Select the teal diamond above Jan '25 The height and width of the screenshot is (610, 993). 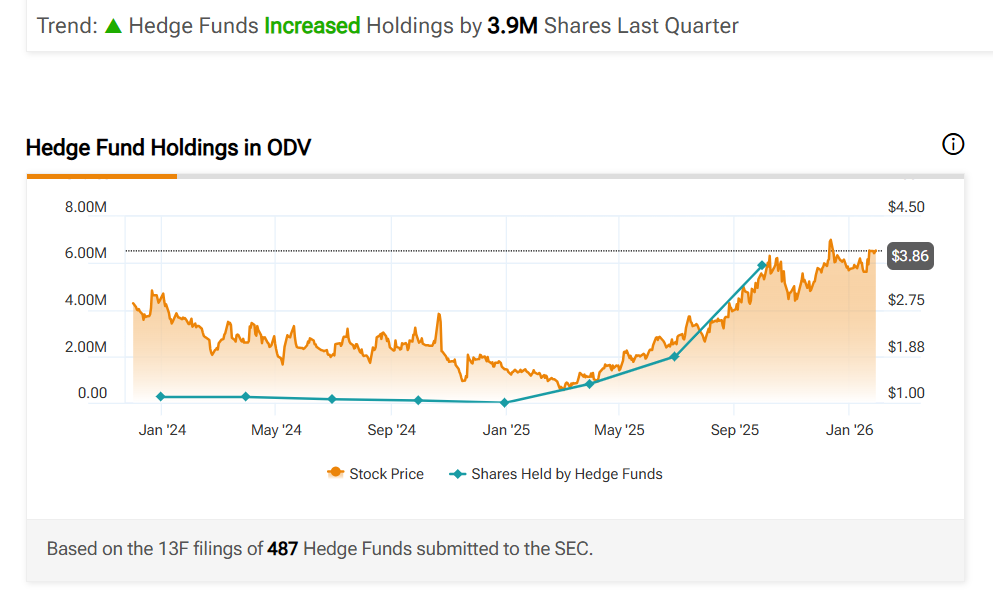pyautogui.click(x=505, y=403)
